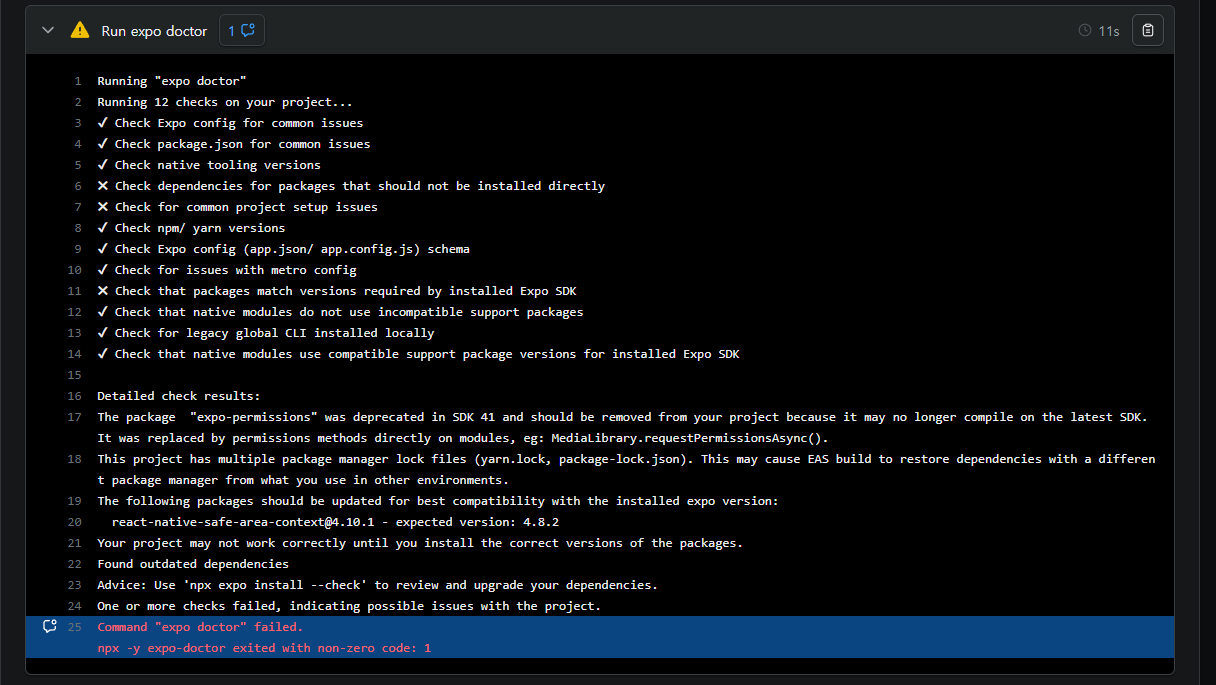Click log line number 11

pyautogui.click(x=74, y=291)
